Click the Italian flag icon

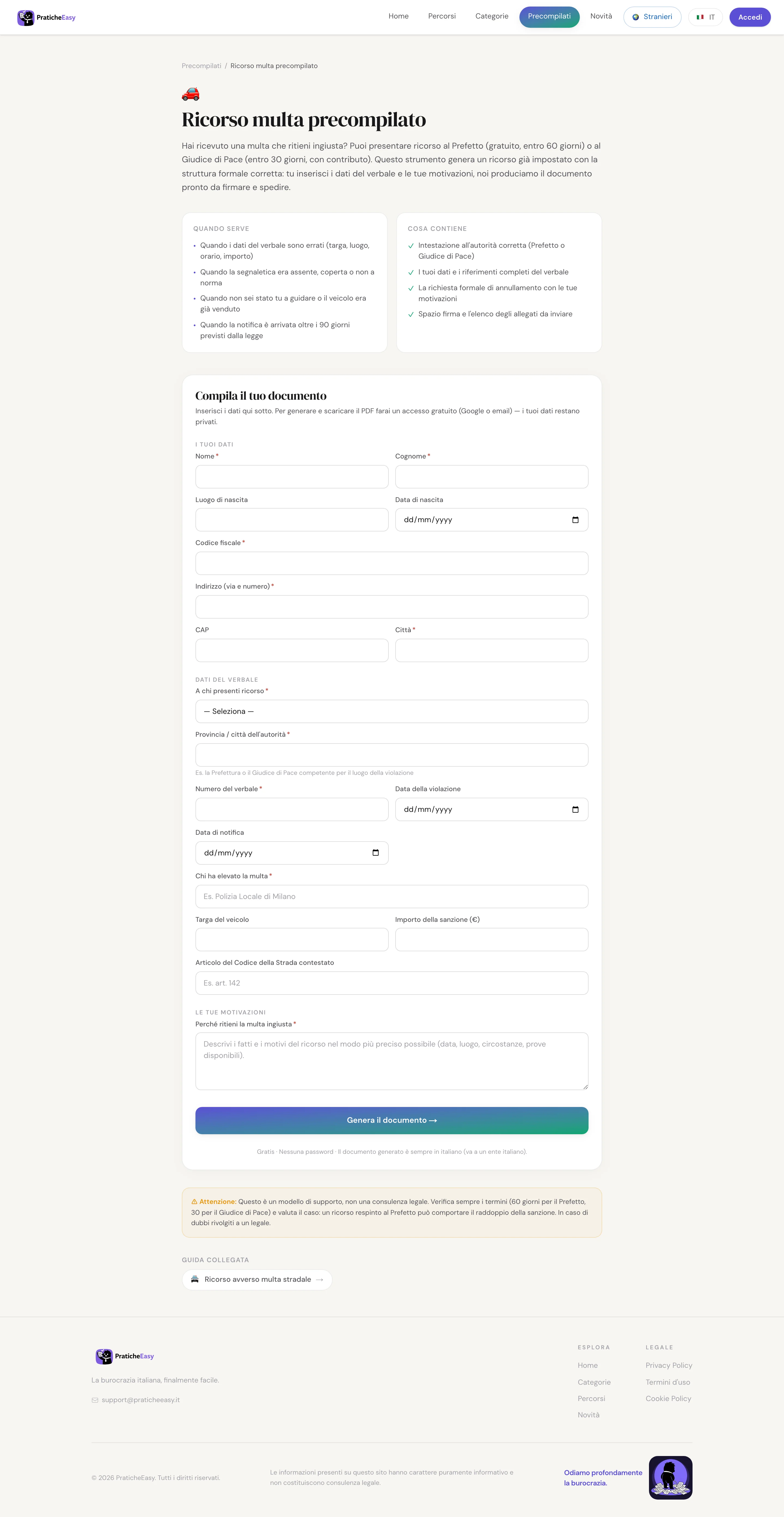click(700, 17)
